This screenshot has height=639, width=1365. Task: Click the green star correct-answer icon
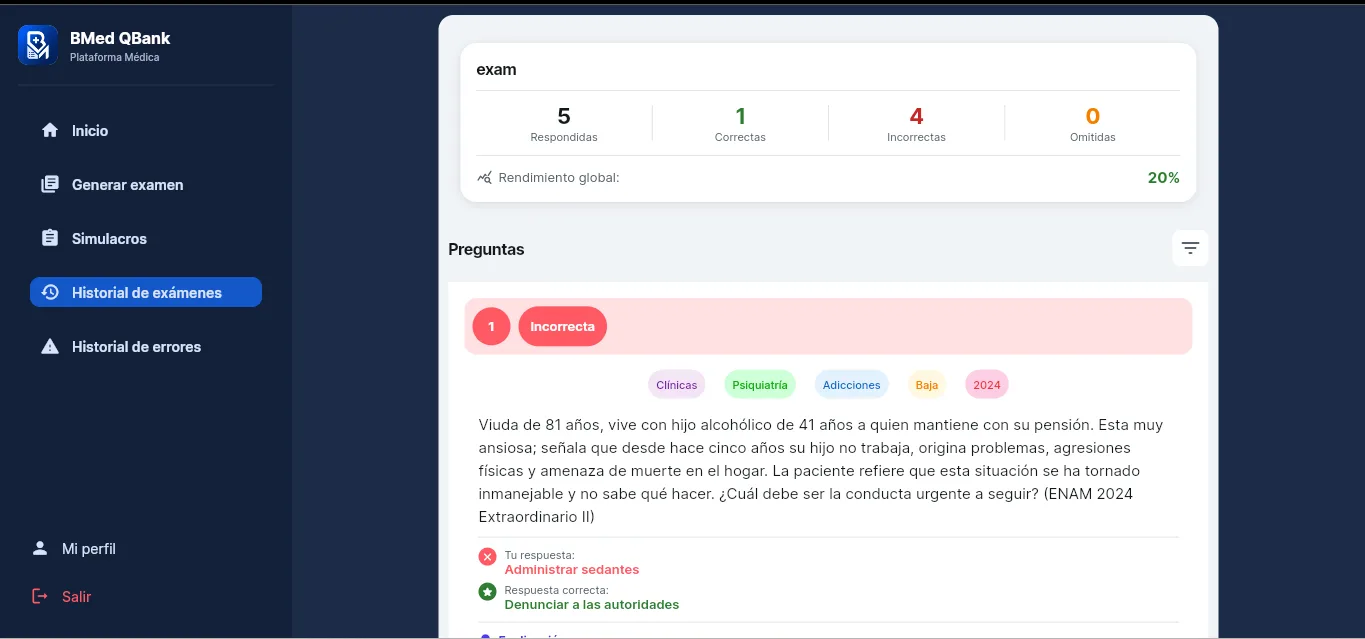tap(487, 592)
